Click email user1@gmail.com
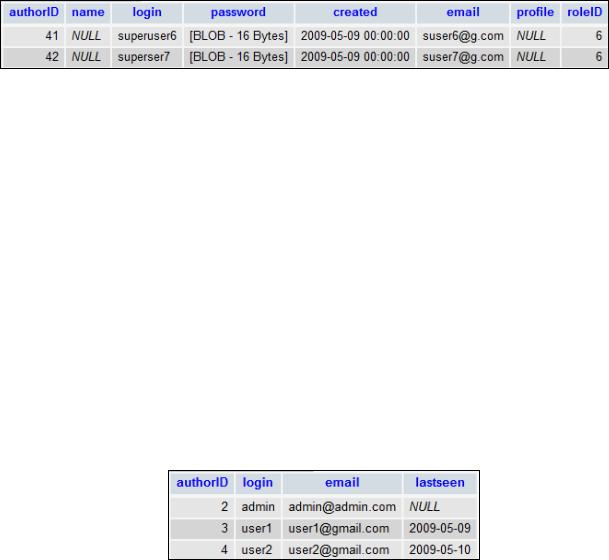The image size is (609, 560). click(338, 528)
